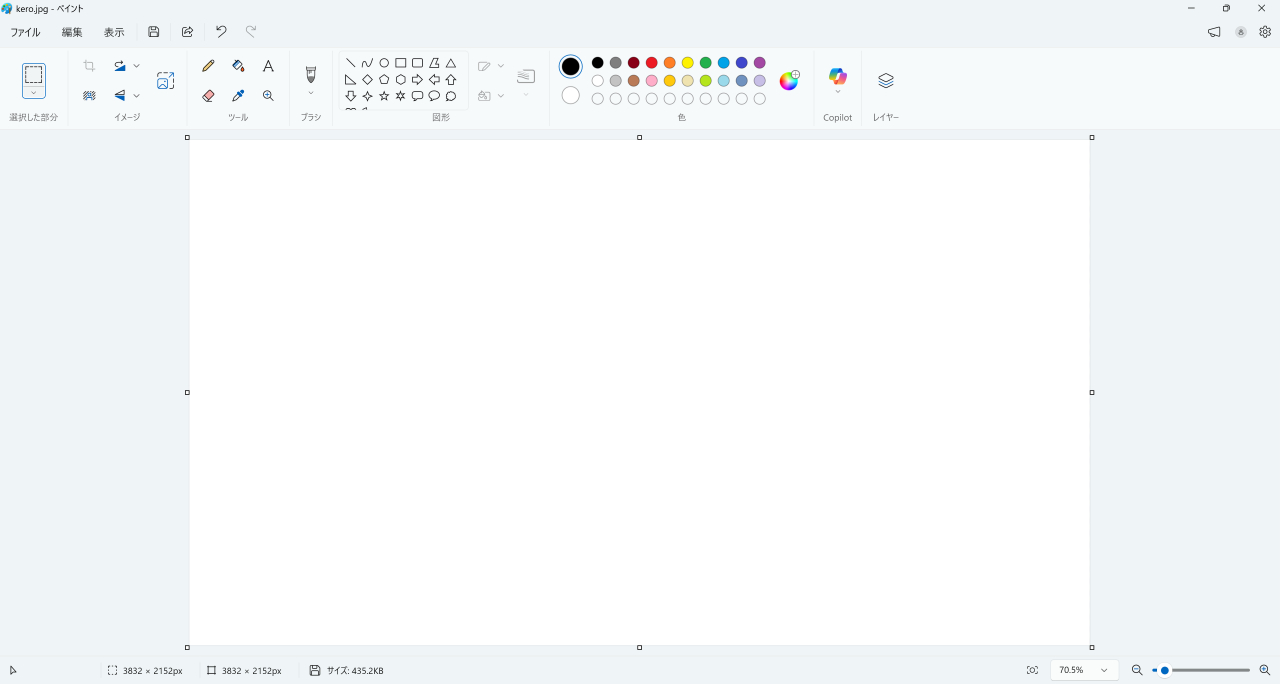Click the five-point star shape
Image resolution: width=1280 pixels, height=684 pixels.
coord(384,96)
